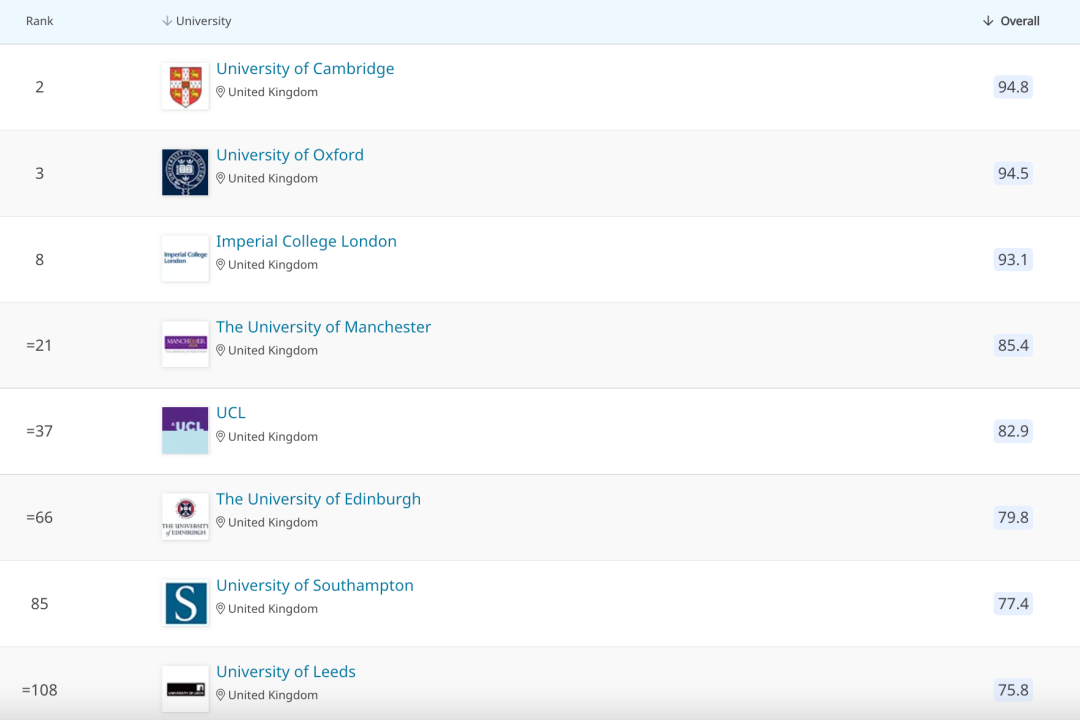Click The University of Edinburgh crest logo
Screen dimensions: 1080x720
185,517
